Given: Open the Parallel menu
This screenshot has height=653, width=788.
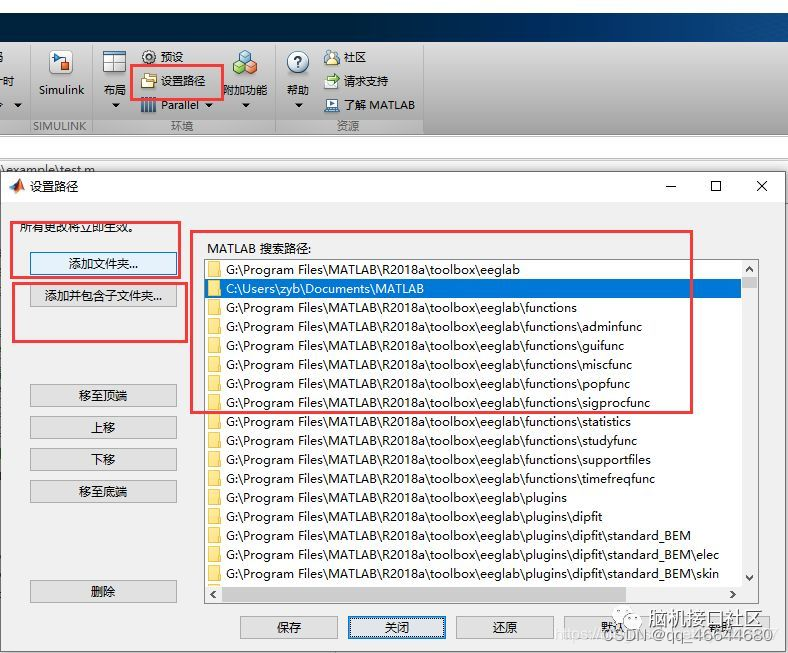Looking at the screenshot, I should 176,105.
